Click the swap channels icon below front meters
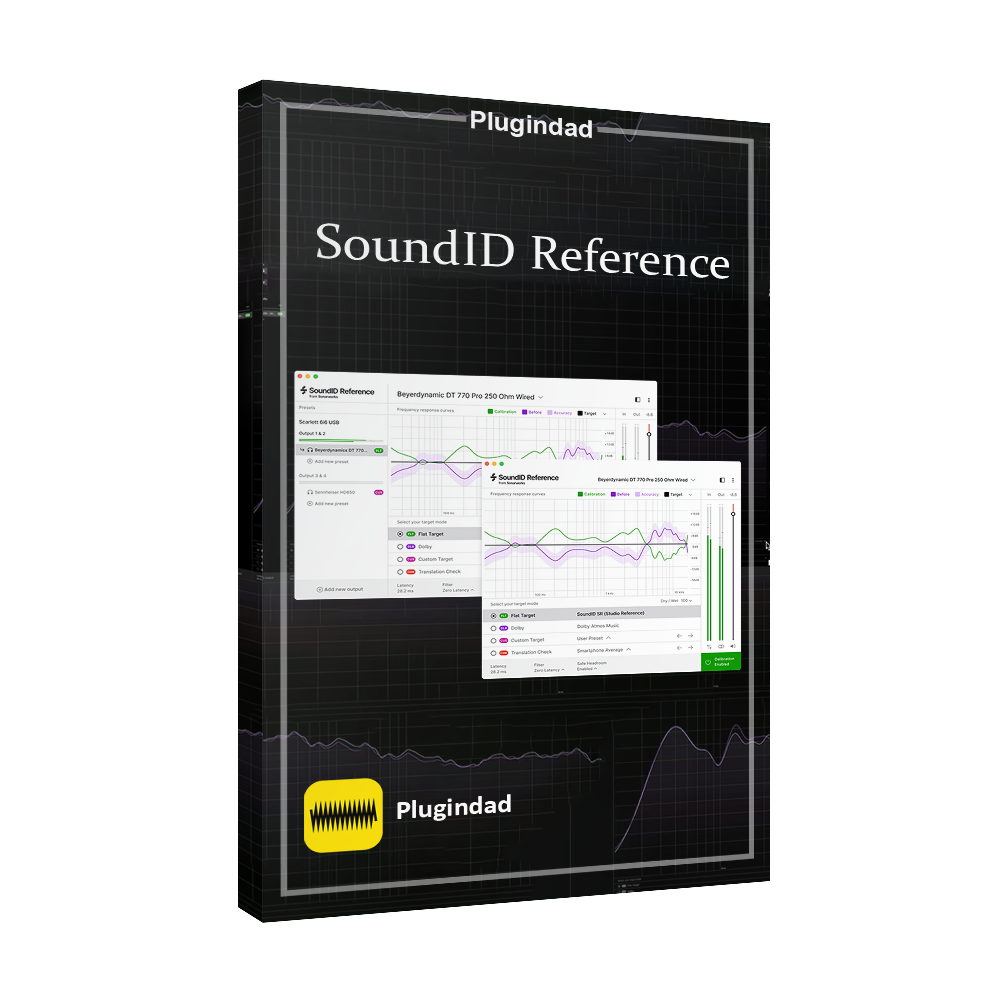 coord(709,647)
